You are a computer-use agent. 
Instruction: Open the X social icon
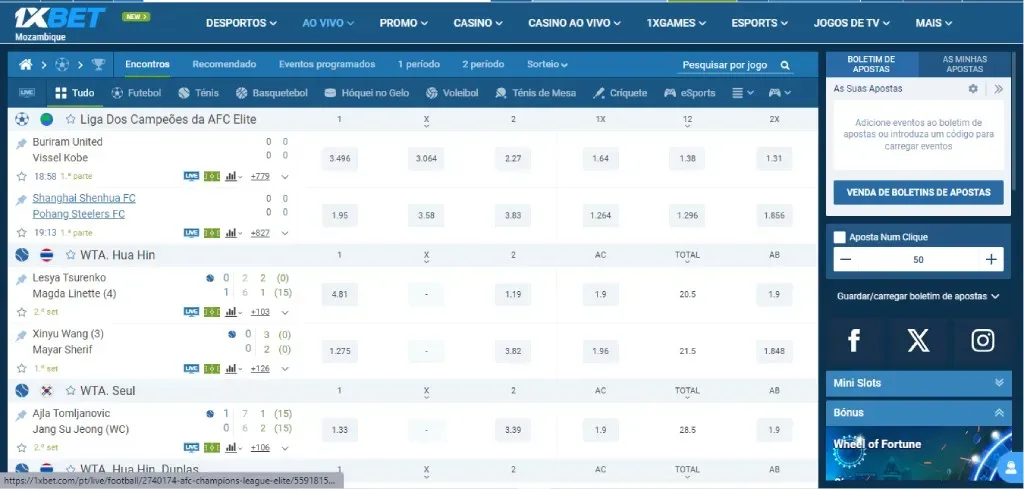[x=918, y=340]
